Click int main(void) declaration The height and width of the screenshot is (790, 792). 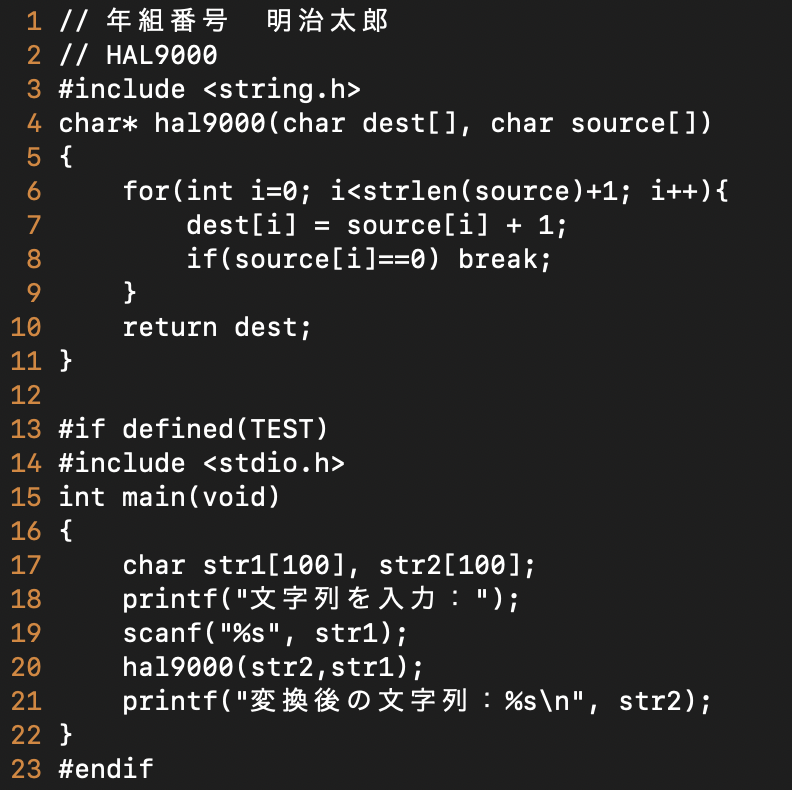(x=169, y=498)
